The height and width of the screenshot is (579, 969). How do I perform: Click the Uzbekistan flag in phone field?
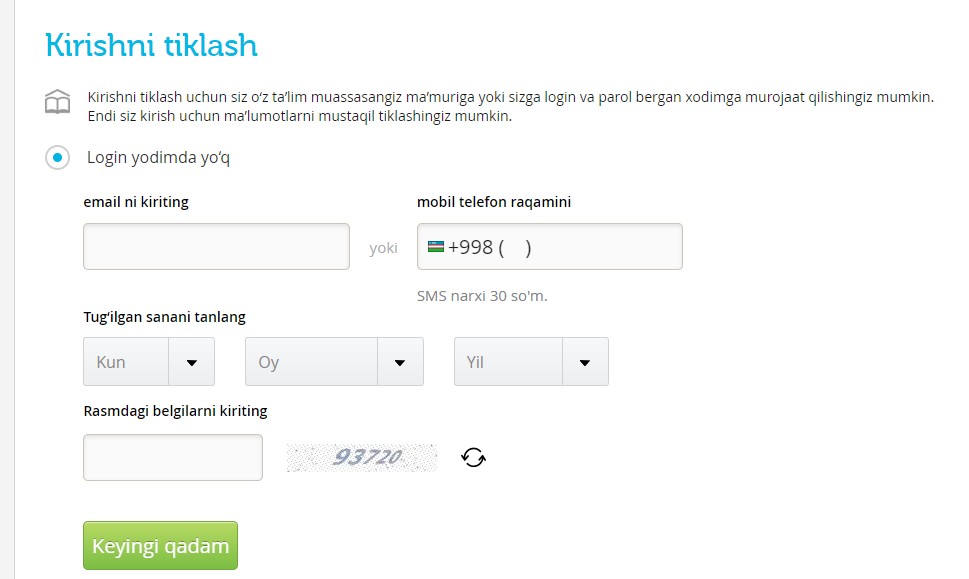click(x=436, y=247)
